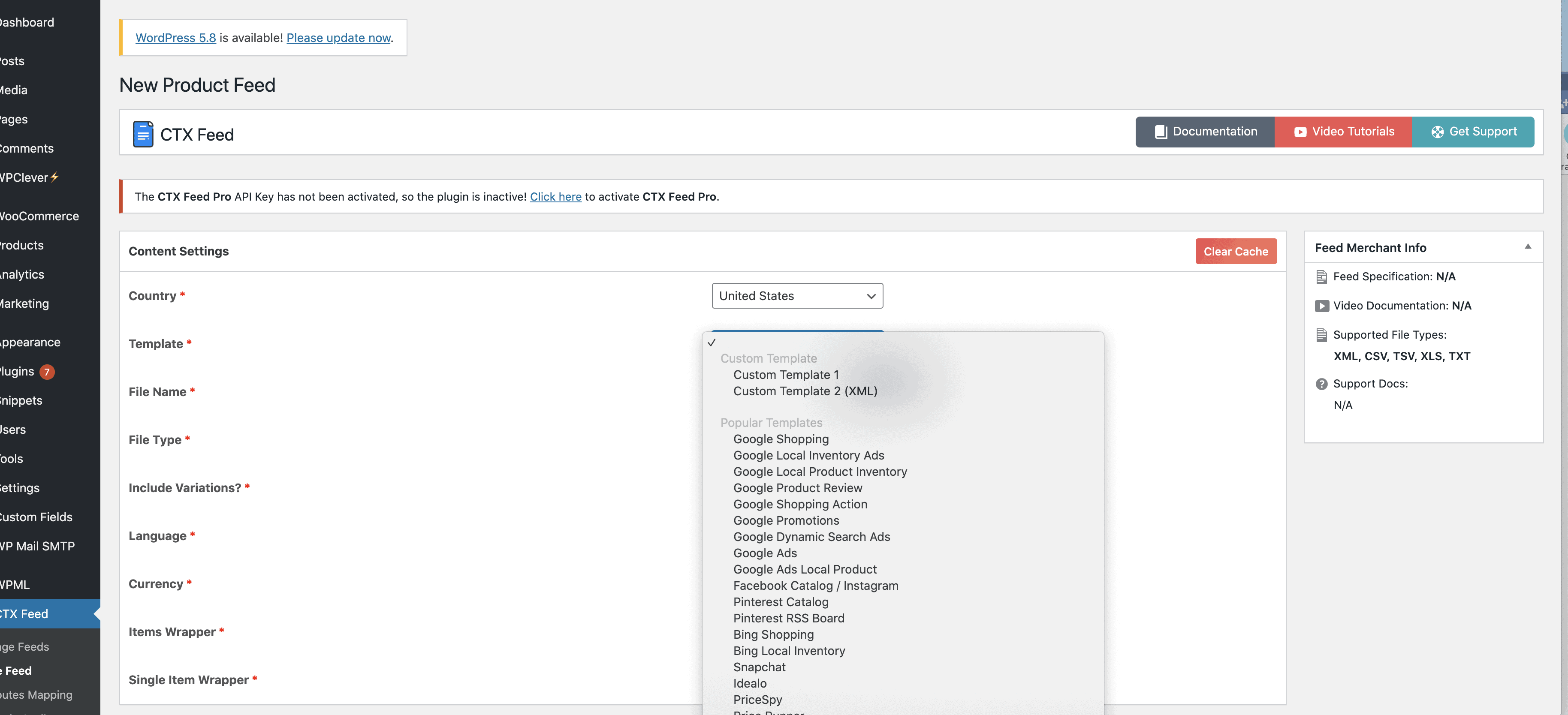
Task: Choose Idealo template
Action: 749,683
